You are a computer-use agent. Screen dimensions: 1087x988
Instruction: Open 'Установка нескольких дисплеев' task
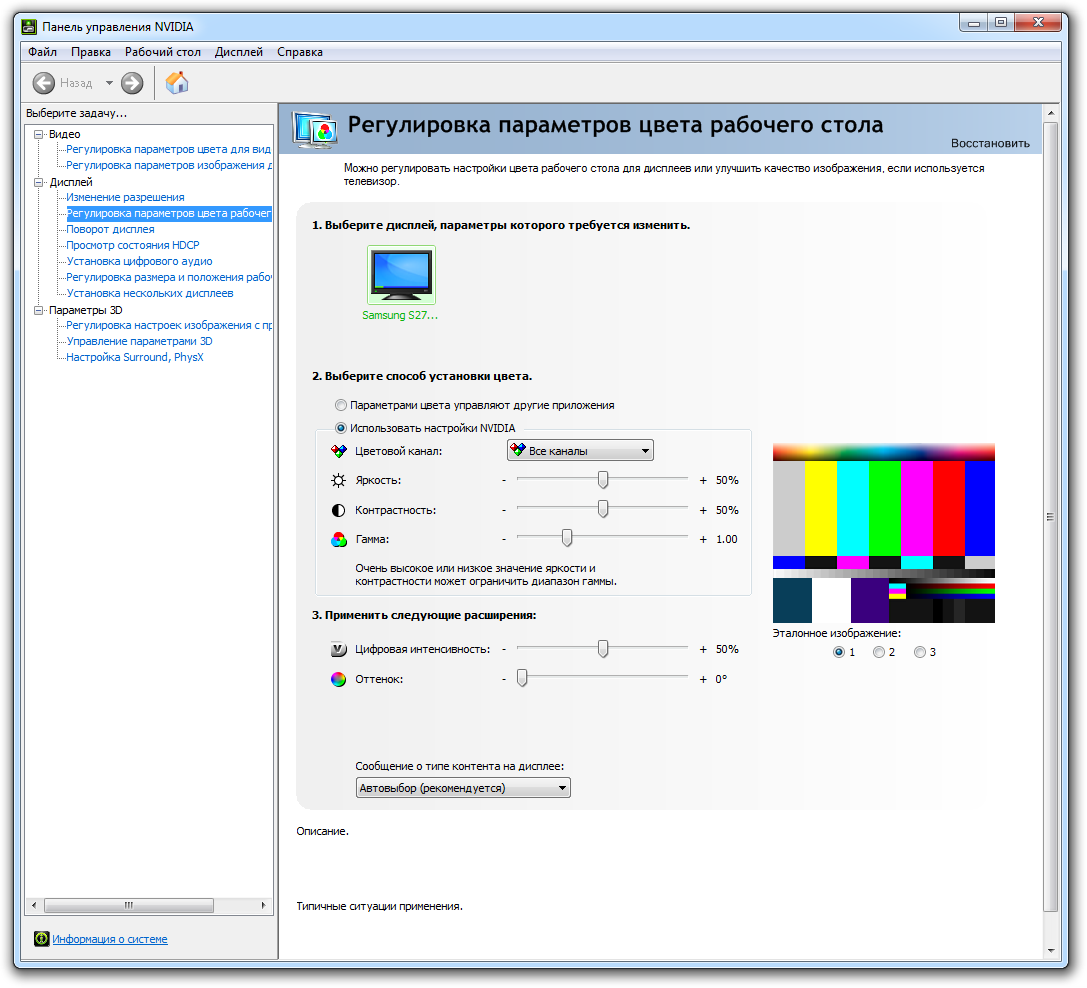150,293
